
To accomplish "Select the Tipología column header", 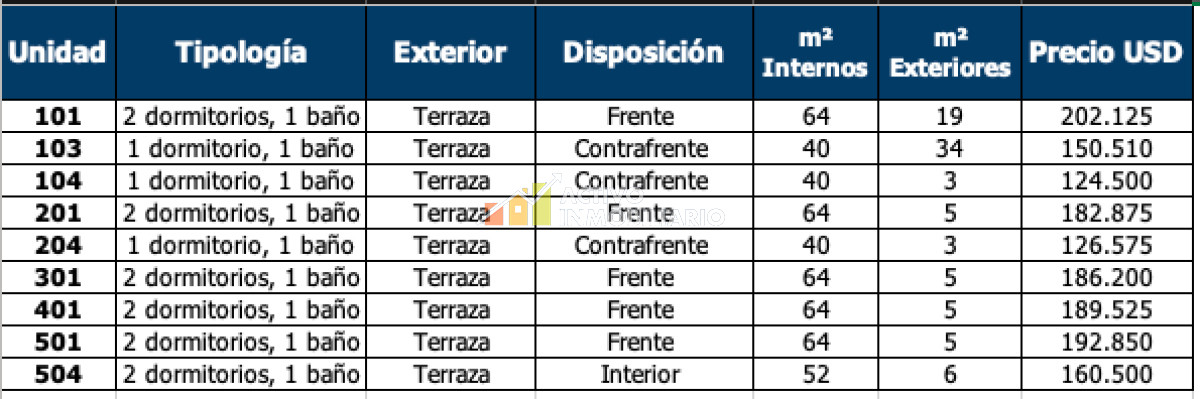I will (241, 53).
